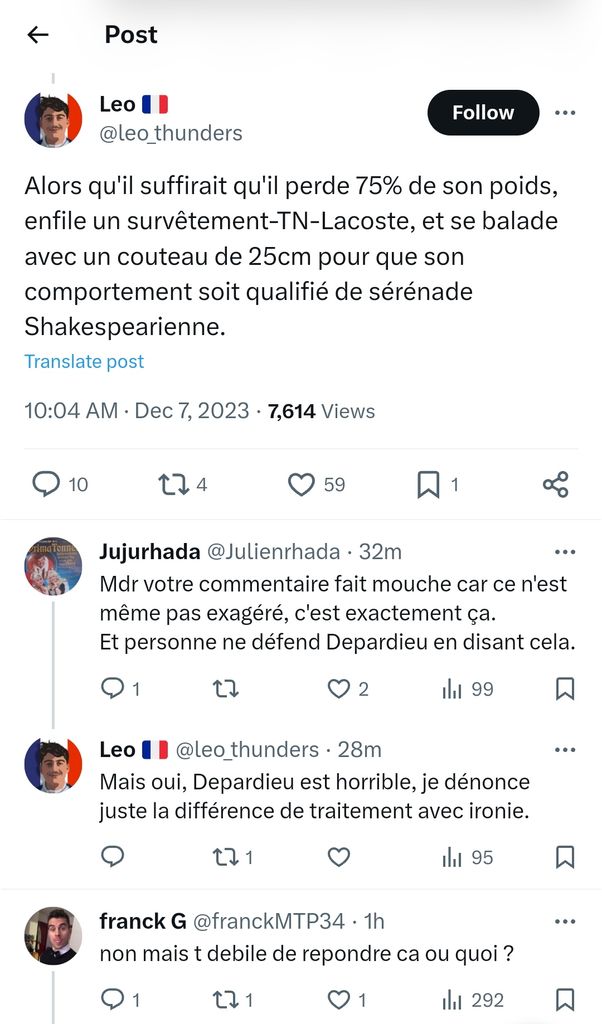View analytics on Jujurhada's reply showing 99
Screen dimensions: 602x1024
pyautogui.click(x=453, y=688)
